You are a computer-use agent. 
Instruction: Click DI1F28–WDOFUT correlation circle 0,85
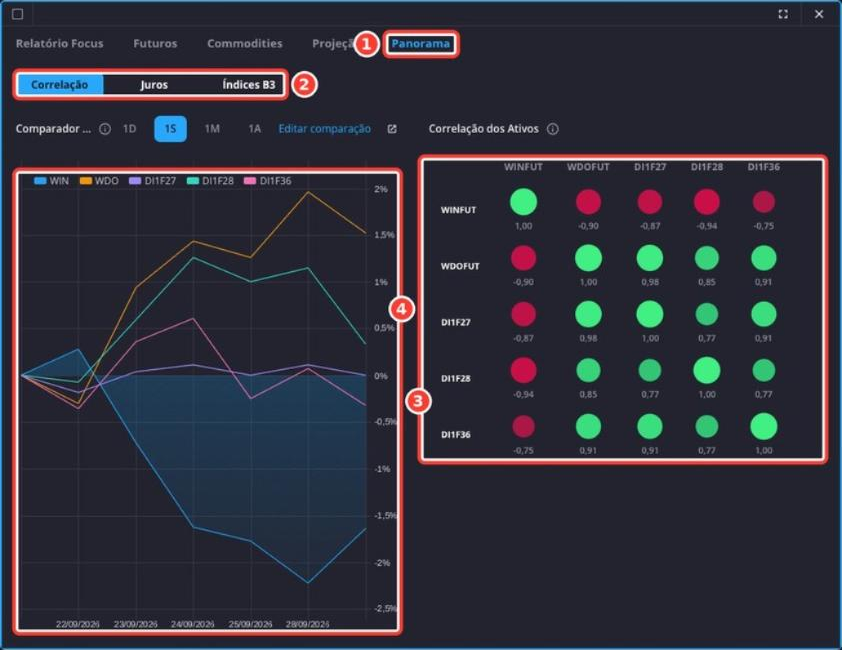[x=589, y=371]
